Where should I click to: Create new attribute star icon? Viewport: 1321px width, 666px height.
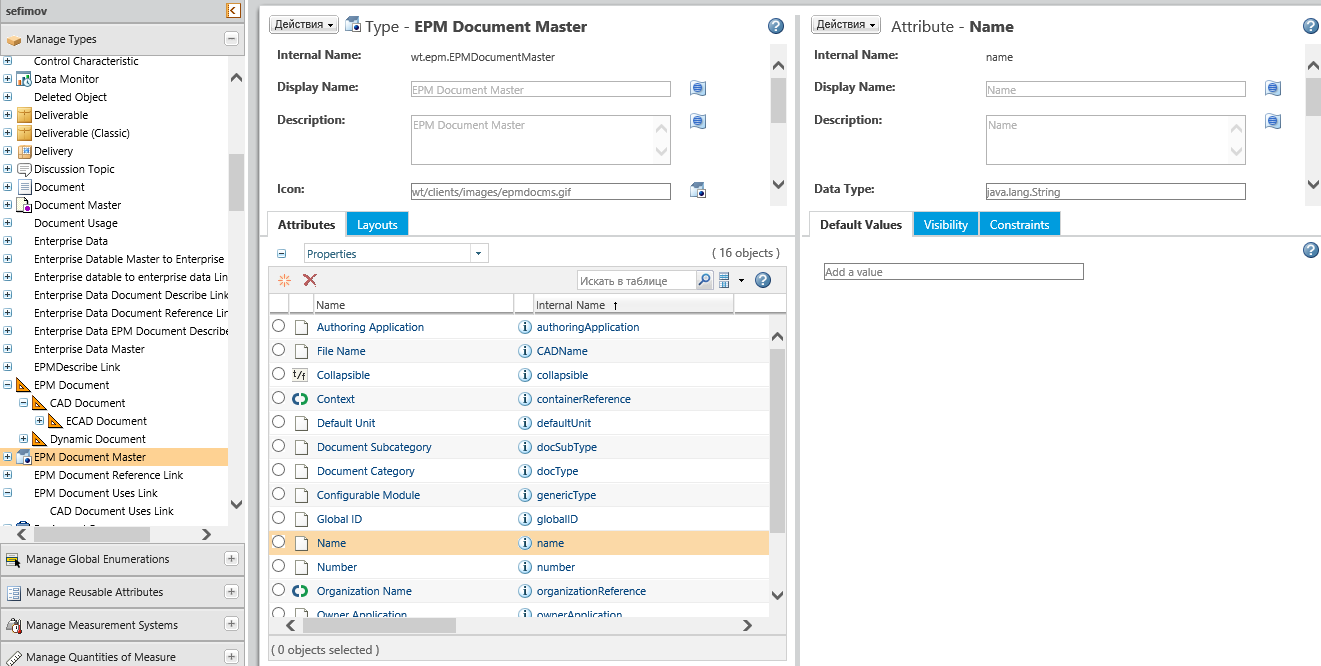[x=284, y=281]
